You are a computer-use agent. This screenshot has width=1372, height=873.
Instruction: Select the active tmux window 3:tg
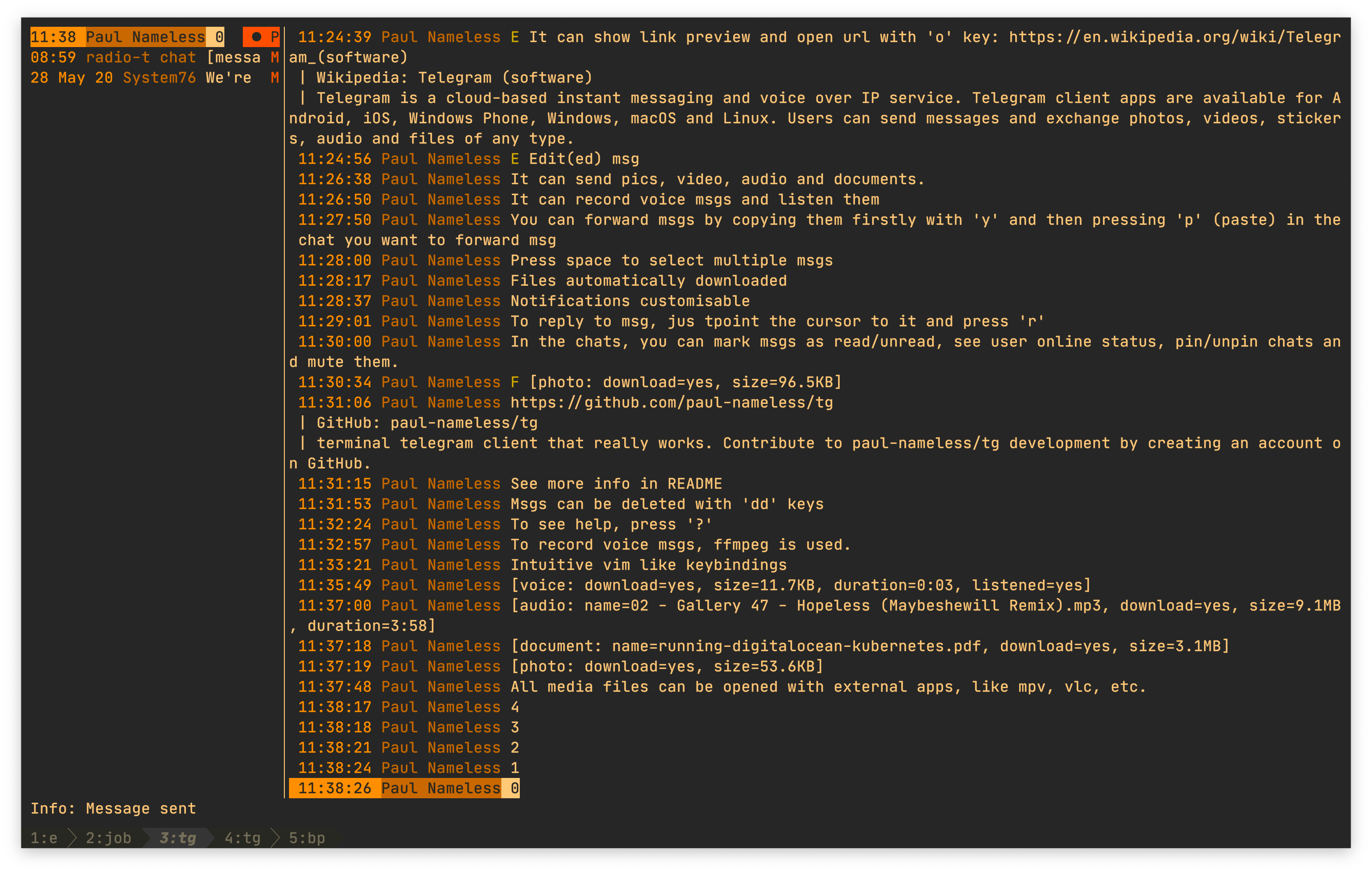(178, 837)
